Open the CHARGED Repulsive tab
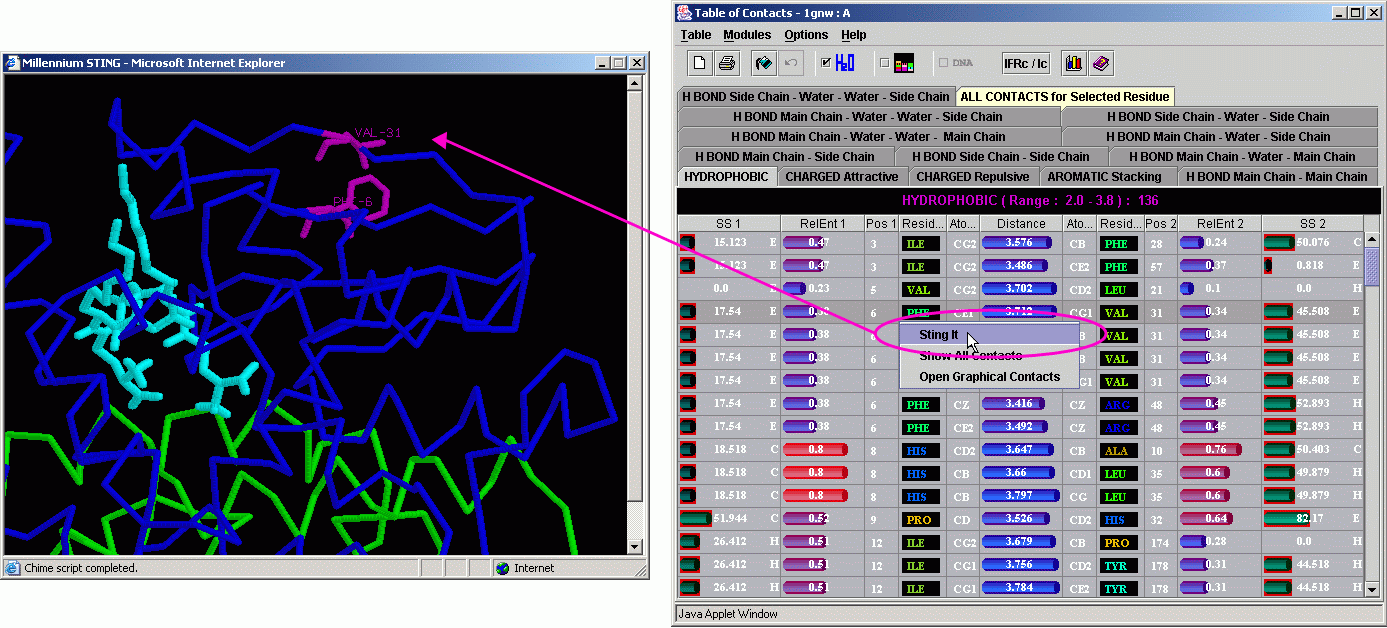1387x628 pixels. (x=973, y=177)
